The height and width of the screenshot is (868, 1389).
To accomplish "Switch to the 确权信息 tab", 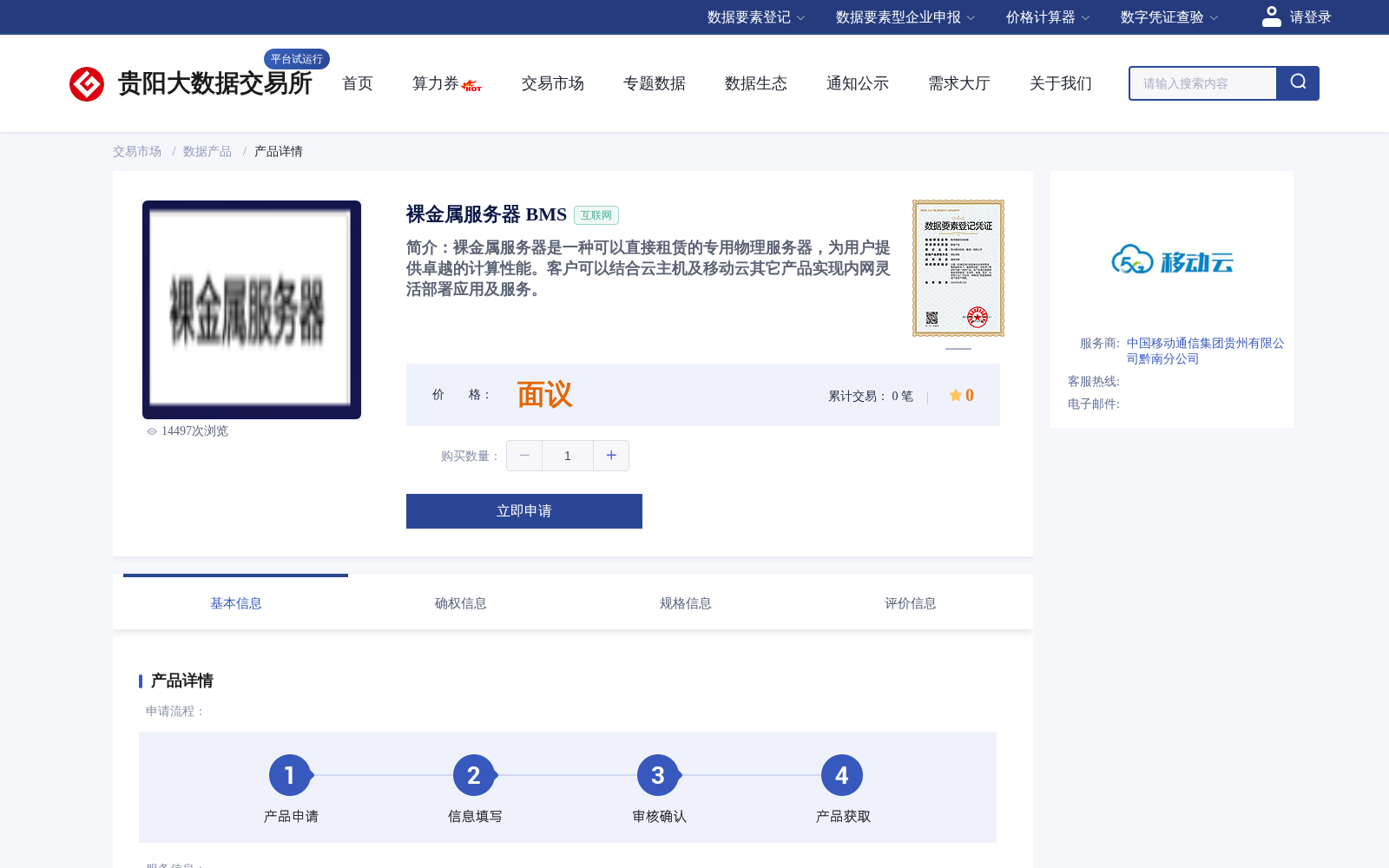I will pos(461,603).
